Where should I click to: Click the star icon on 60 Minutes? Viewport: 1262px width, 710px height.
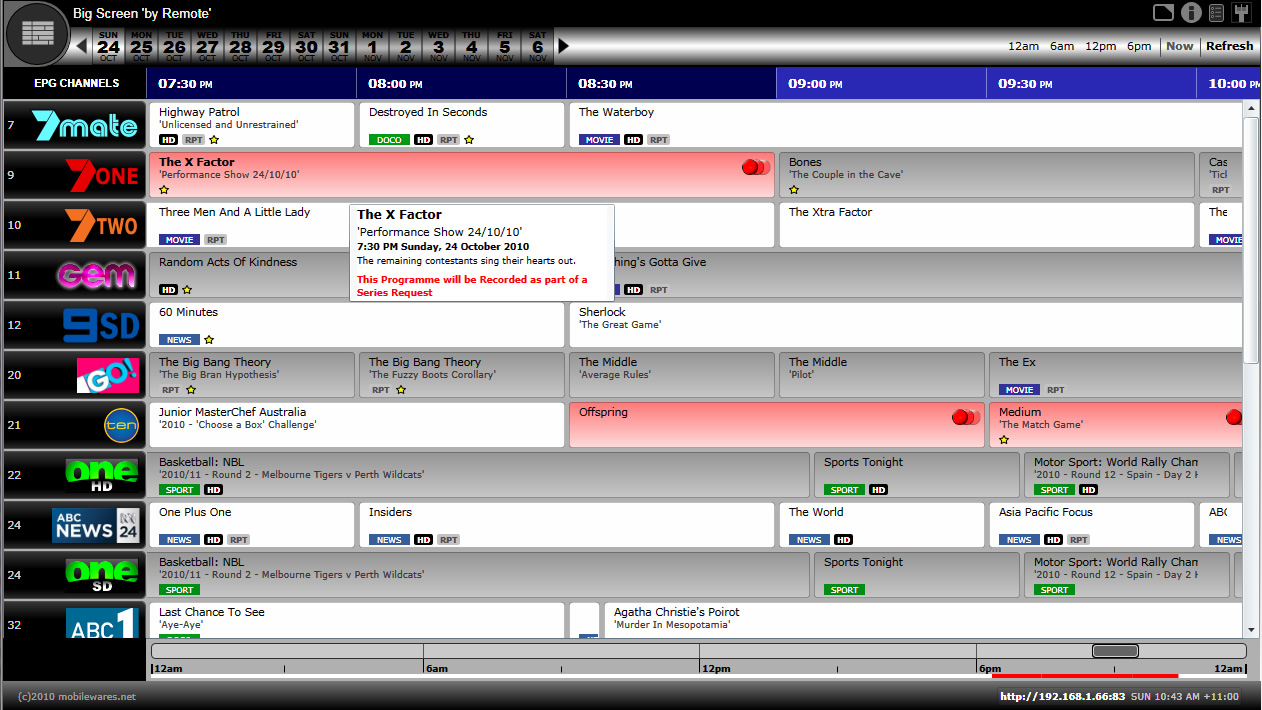tap(209, 340)
